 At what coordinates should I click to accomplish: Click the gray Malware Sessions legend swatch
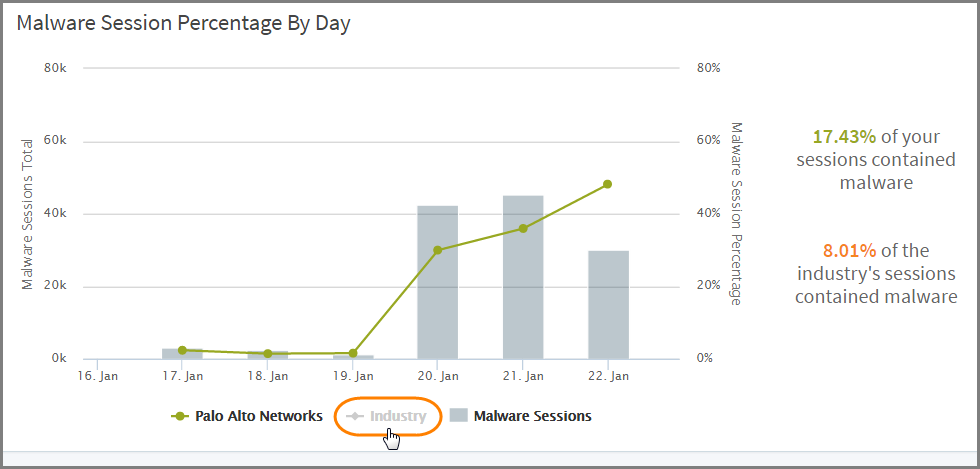click(458, 416)
